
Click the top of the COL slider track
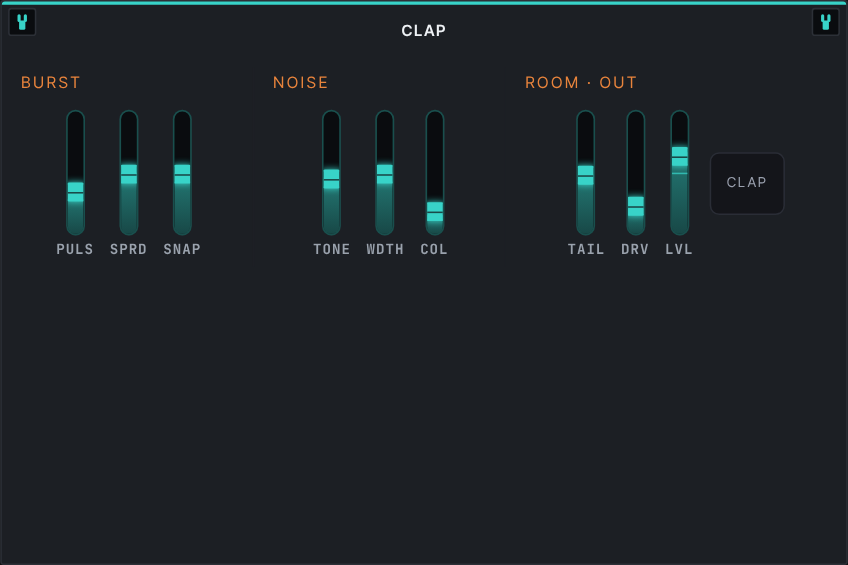[435, 116]
